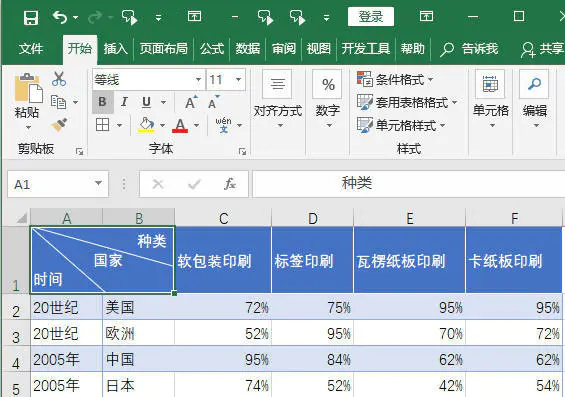Select column C header
The width and height of the screenshot is (565, 397).
(223, 218)
